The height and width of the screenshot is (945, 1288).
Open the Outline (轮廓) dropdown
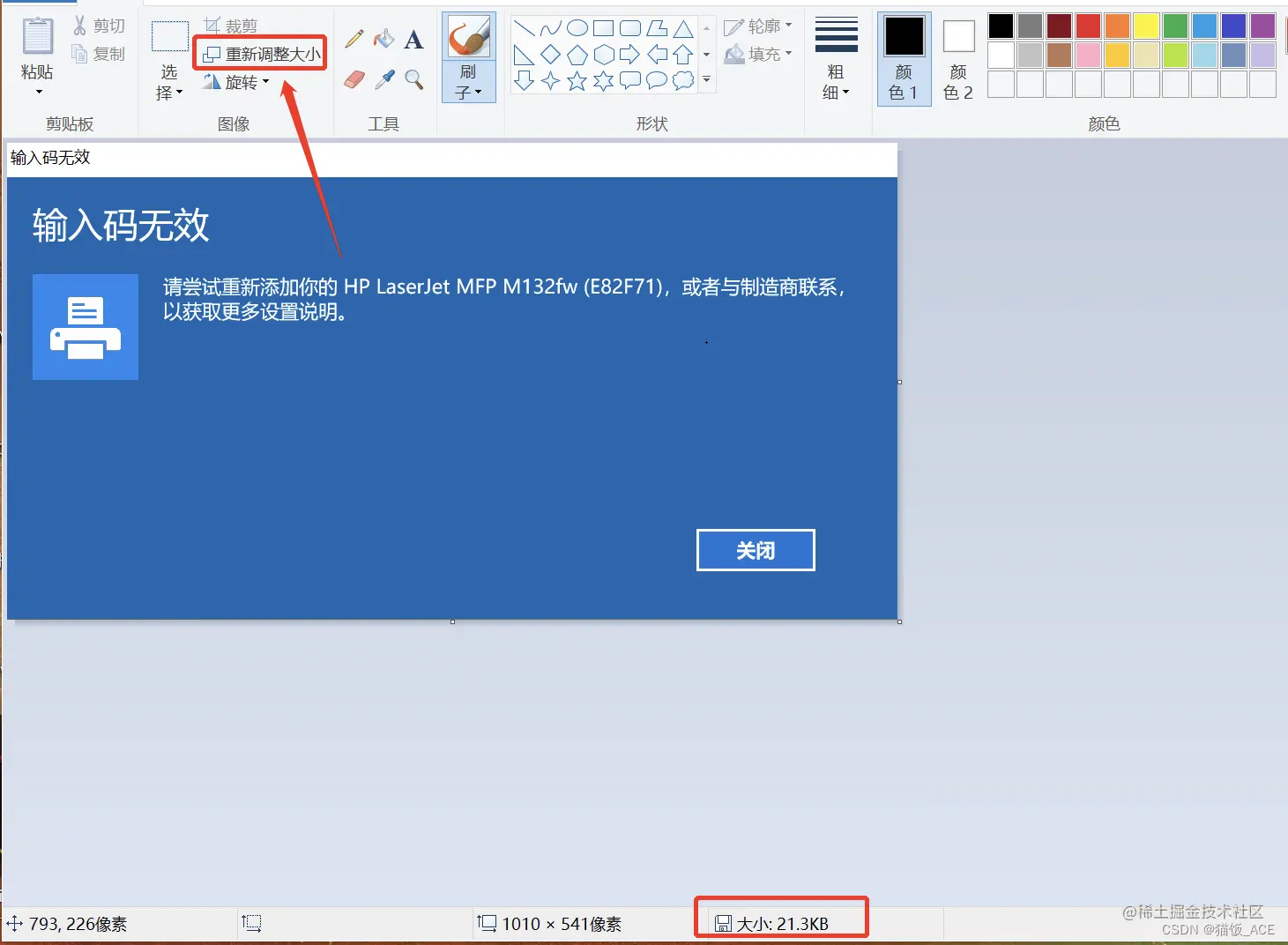[758, 26]
